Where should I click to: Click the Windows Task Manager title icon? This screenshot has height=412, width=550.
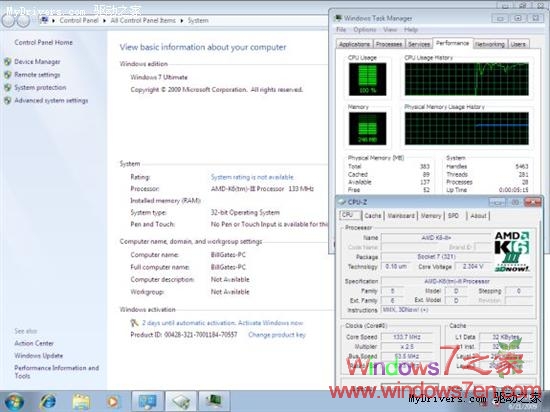(x=338, y=18)
